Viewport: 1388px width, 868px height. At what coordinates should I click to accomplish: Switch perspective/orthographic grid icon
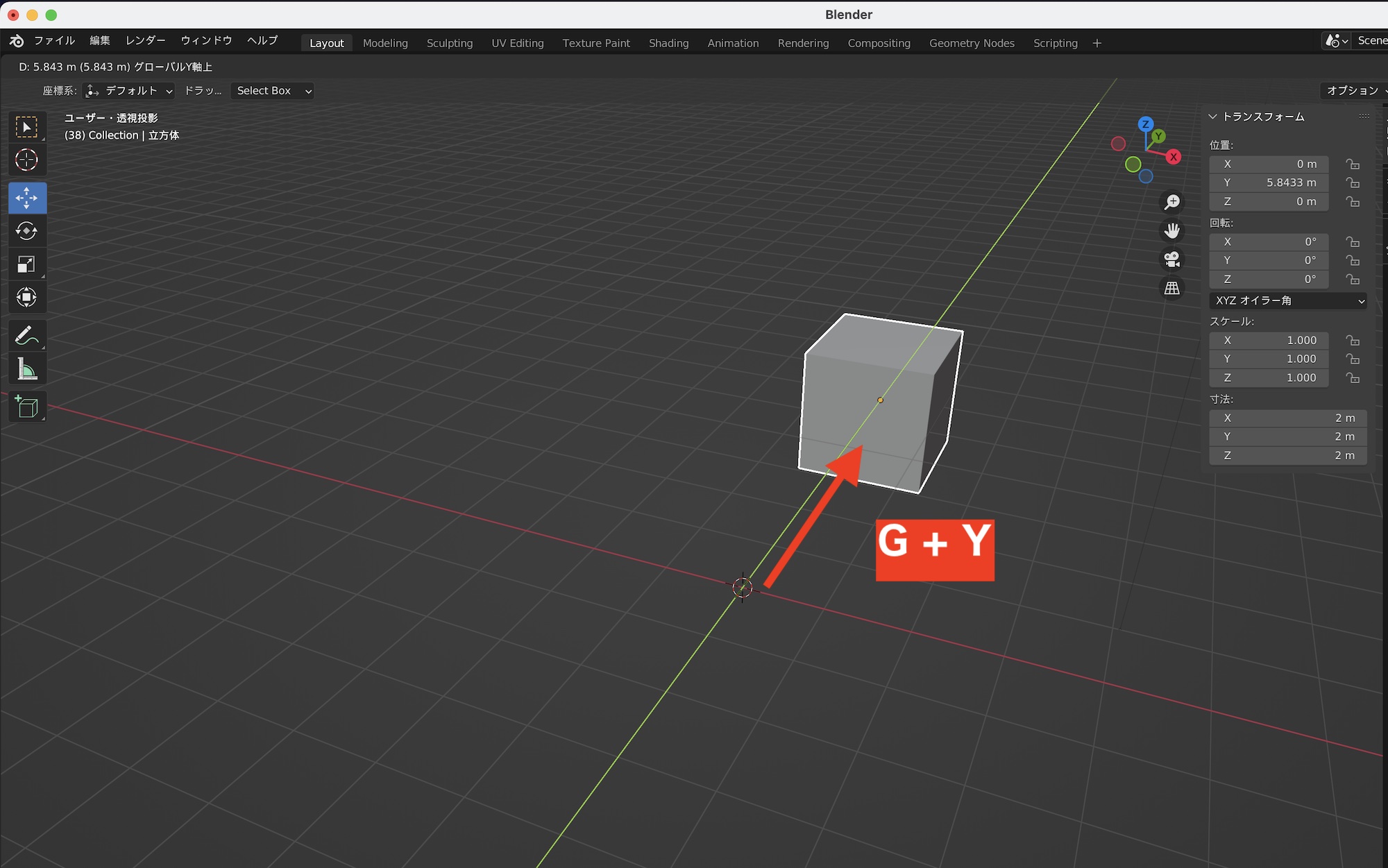[x=1172, y=288]
